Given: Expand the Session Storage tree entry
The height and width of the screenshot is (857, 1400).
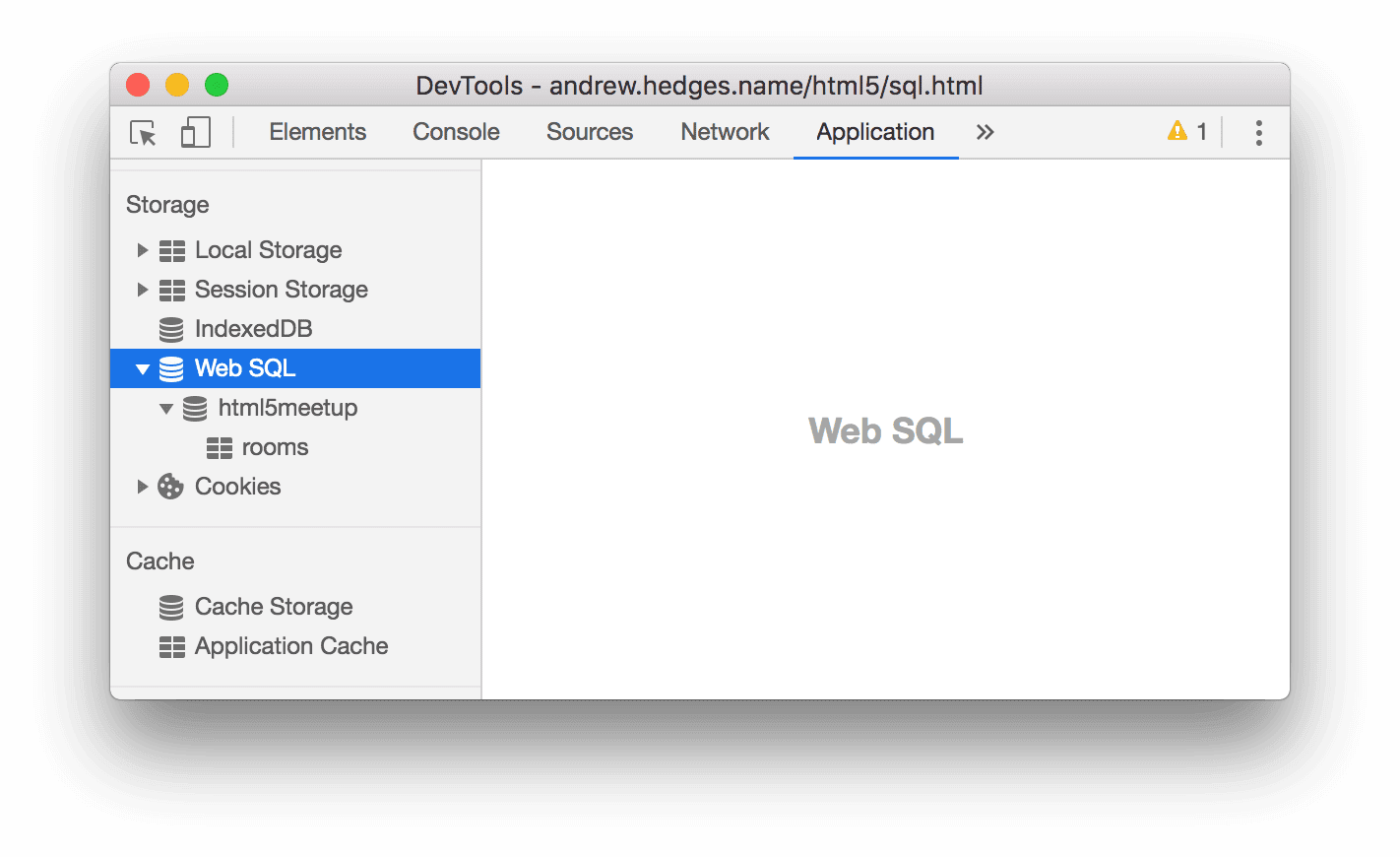Looking at the screenshot, I should (142, 289).
